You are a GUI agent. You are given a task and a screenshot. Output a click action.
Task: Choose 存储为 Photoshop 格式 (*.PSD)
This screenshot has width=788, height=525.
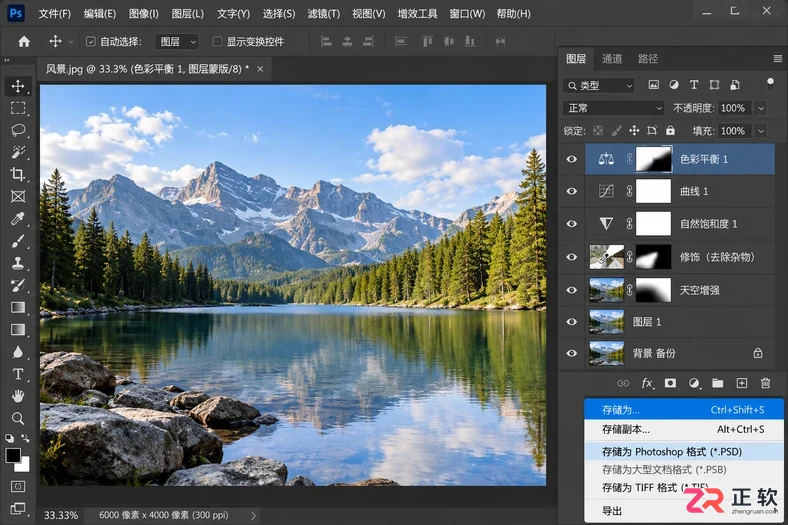pos(683,452)
